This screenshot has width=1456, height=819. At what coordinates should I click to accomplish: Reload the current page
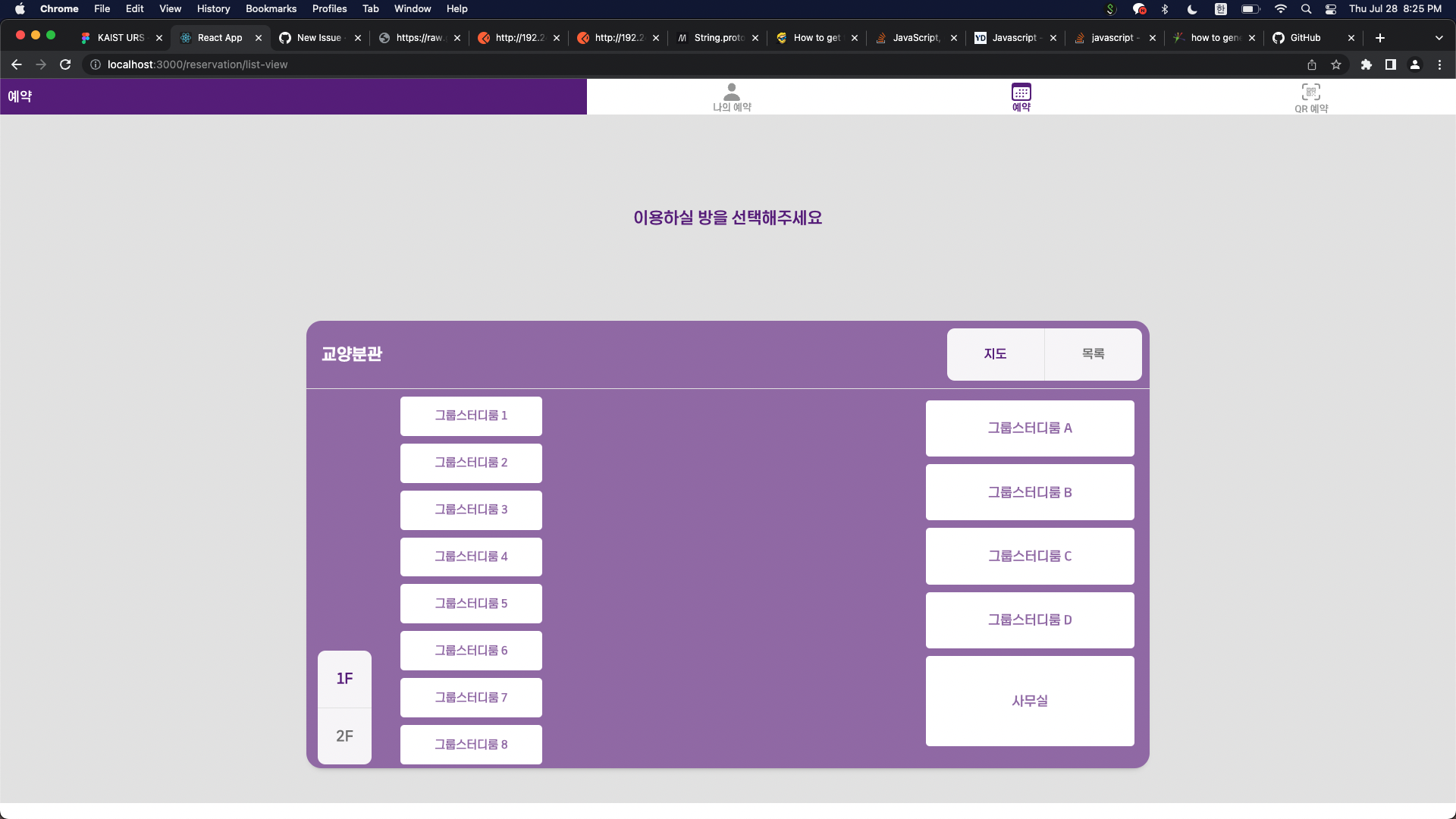tap(65, 64)
